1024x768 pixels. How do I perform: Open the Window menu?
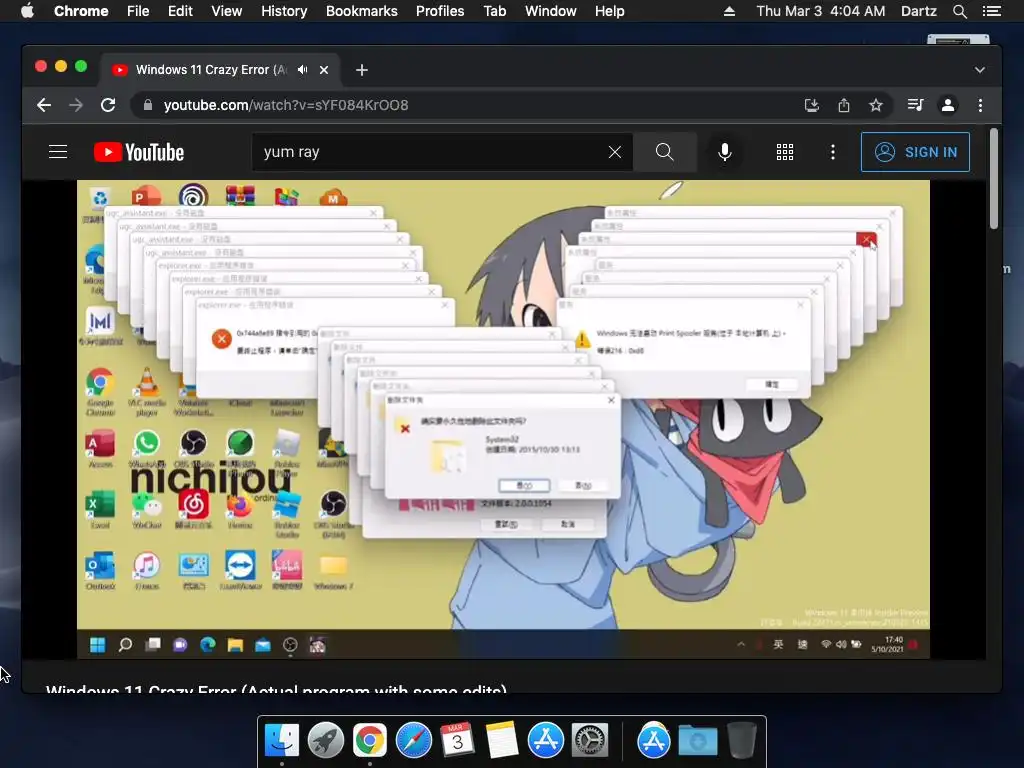[x=551, y=11]
